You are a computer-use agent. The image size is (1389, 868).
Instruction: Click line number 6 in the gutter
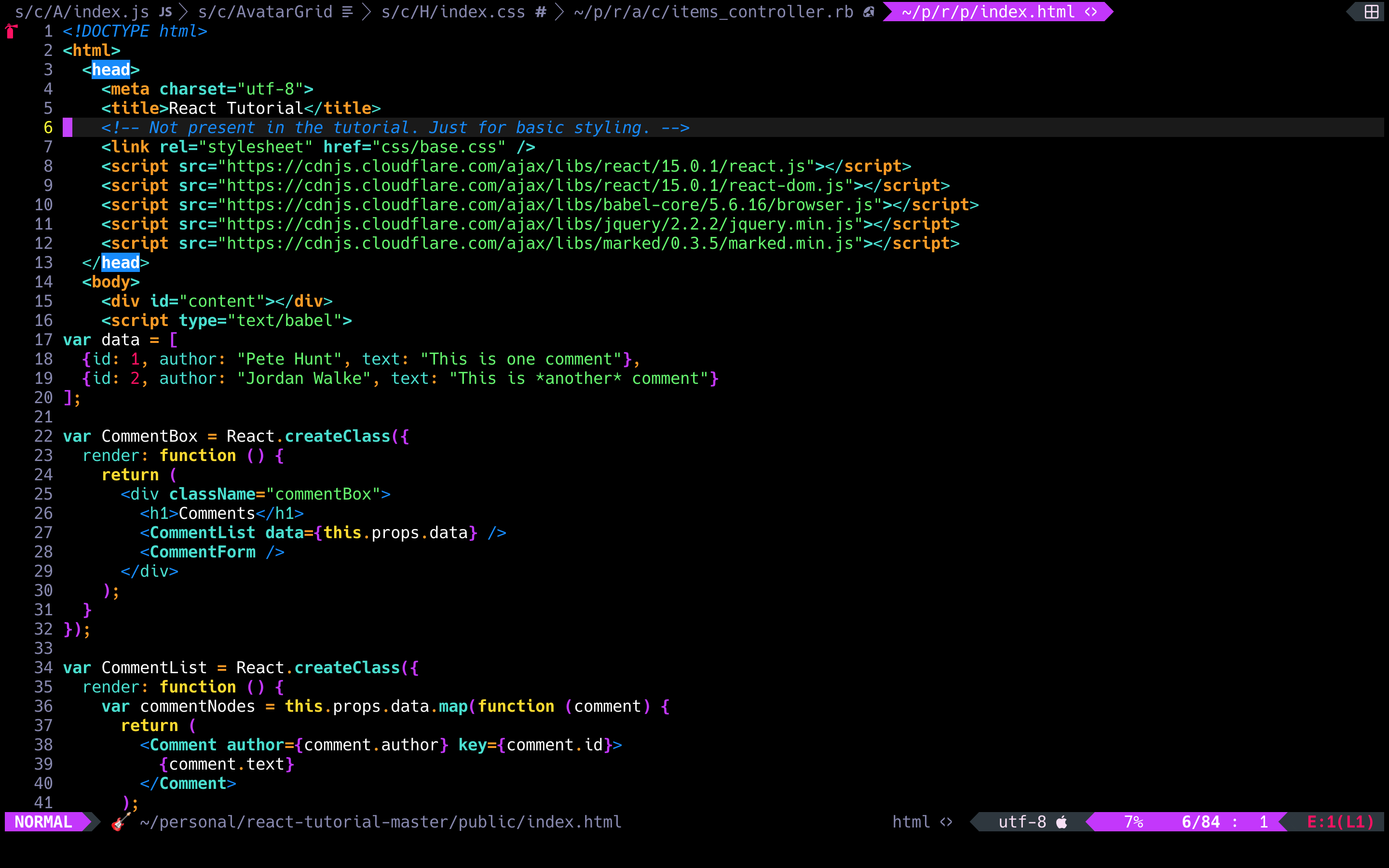[48, 127]
